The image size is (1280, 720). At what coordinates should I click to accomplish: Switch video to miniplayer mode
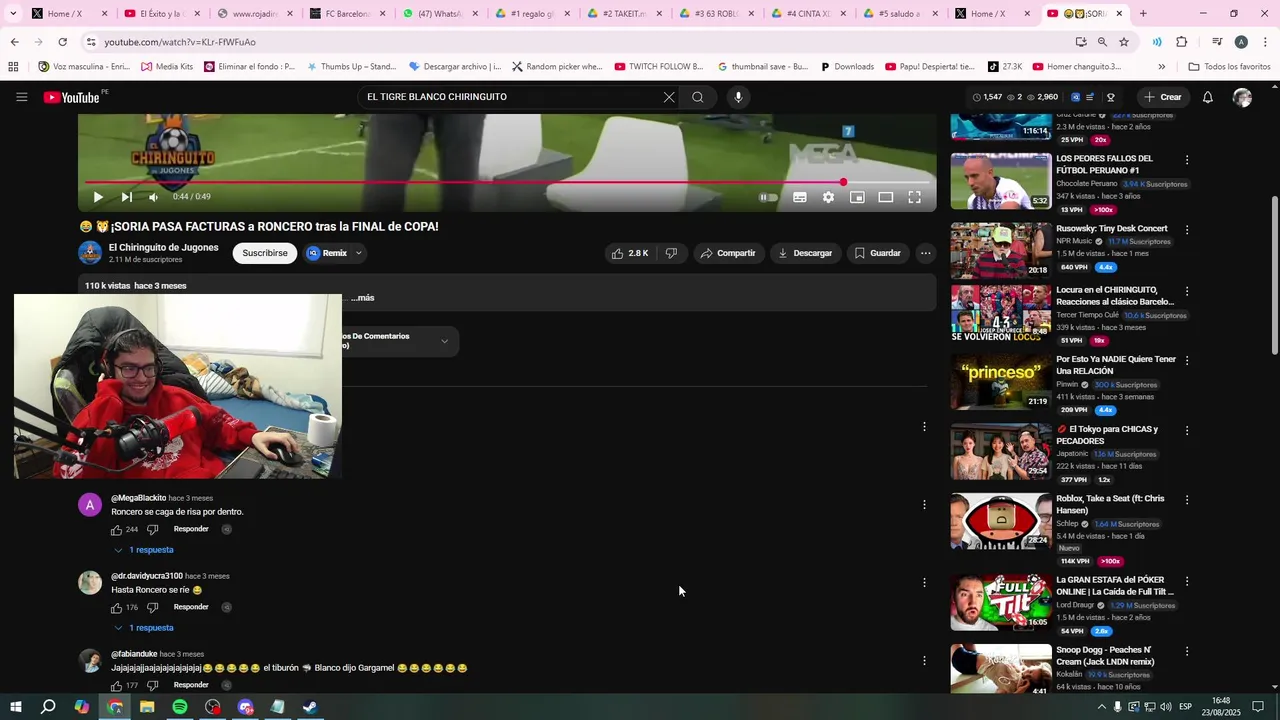click(x=857, y=197)
